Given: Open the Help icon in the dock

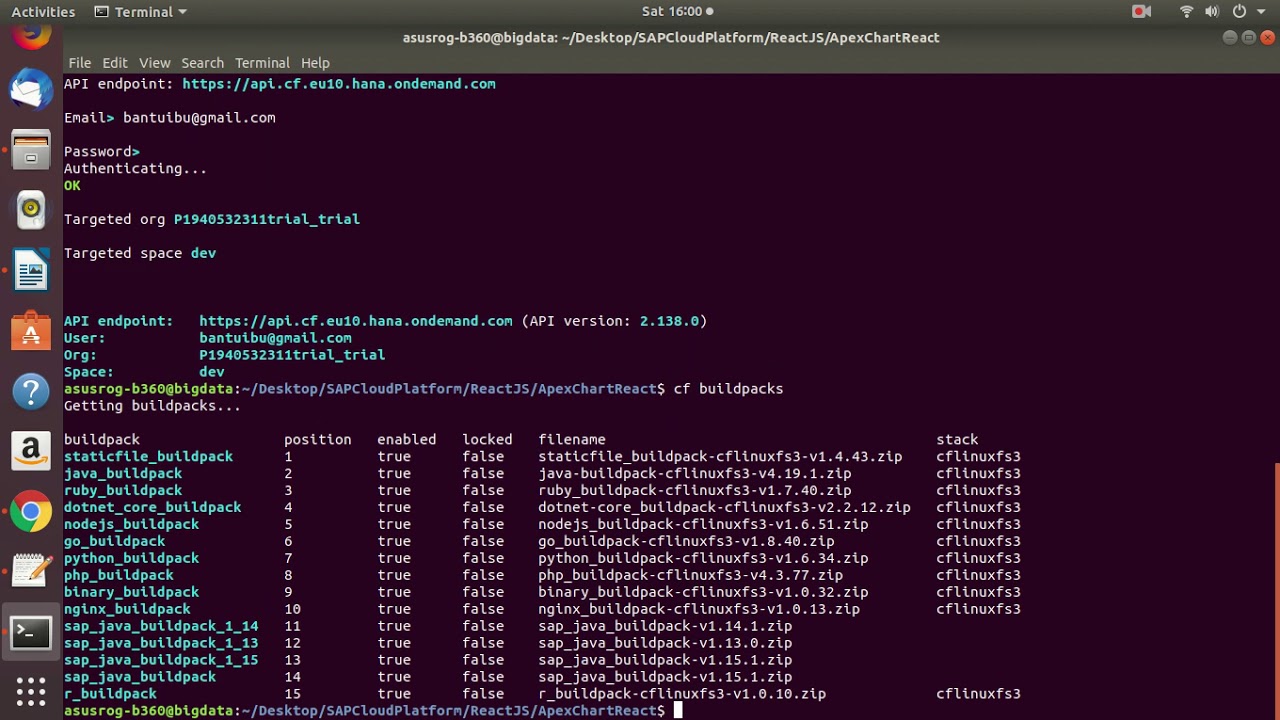Looking at the screenshot, I should click(x=31, y=391).
